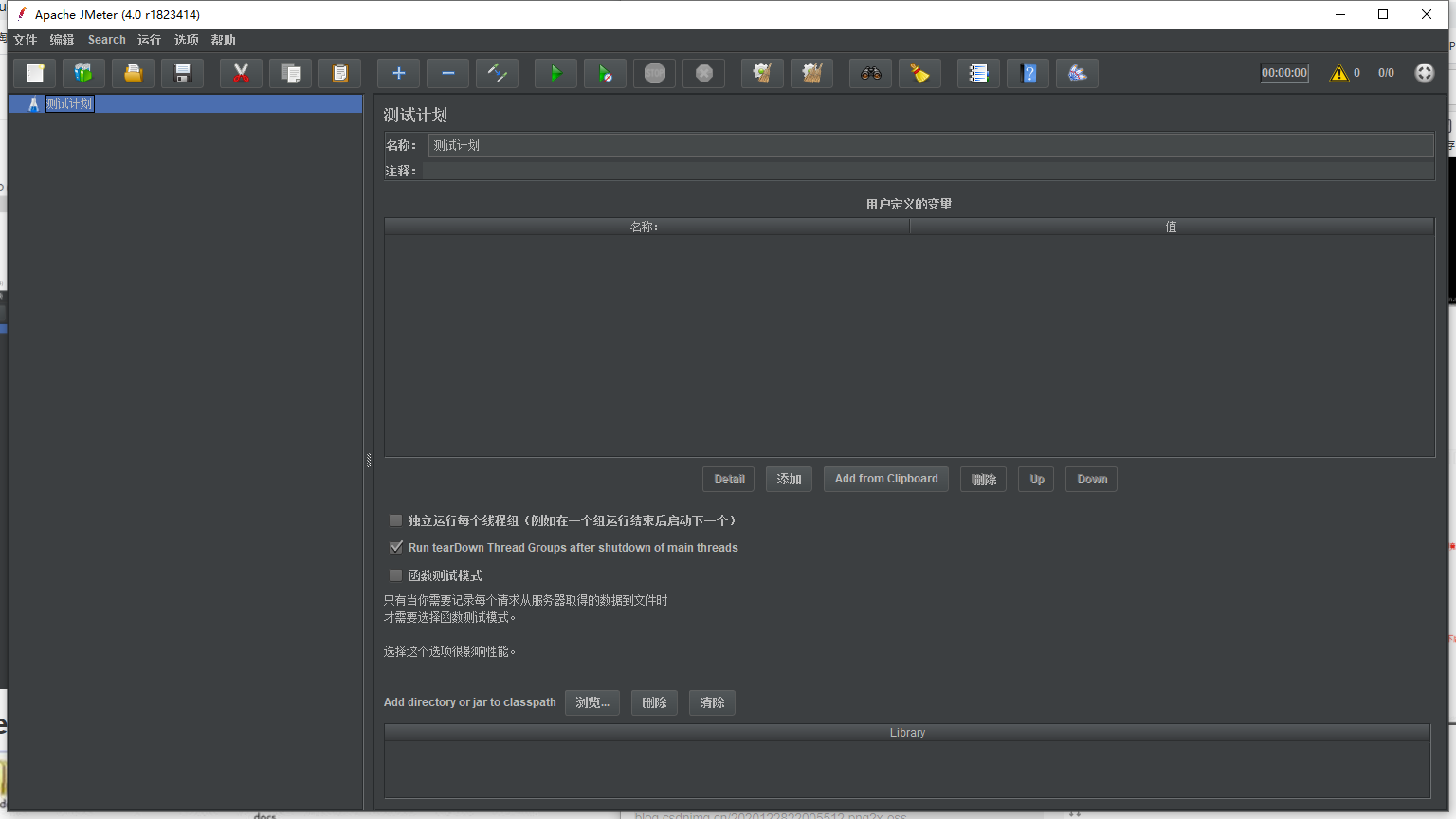Open the Help documentation icon
The width and height of the screenshot is (1456, 819).
1028,73
